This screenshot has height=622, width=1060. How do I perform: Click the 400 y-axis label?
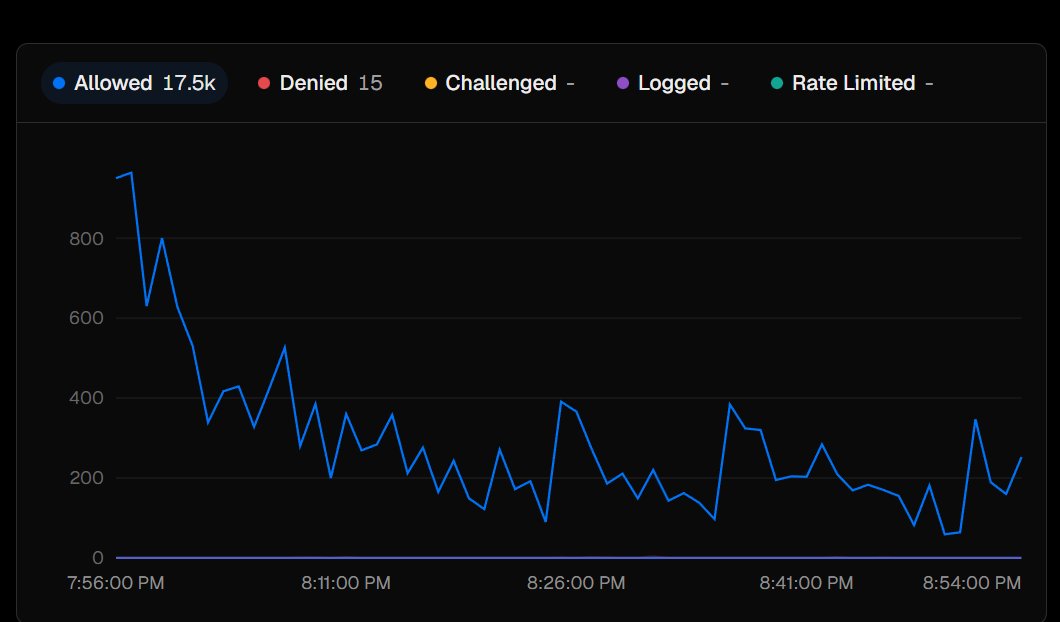coord(87,398)
